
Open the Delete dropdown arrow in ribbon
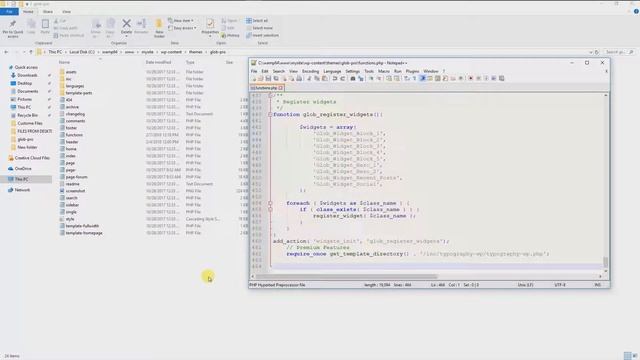pos(127,36)
